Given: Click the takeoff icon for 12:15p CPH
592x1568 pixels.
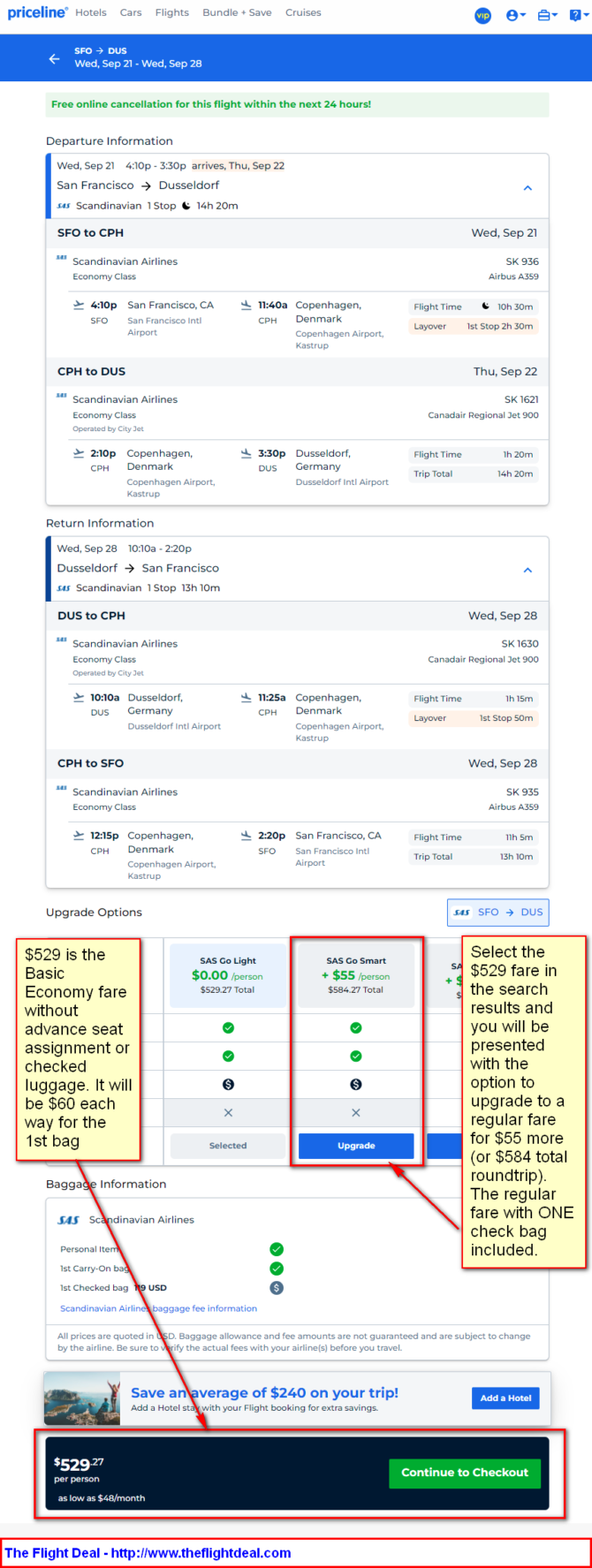Looking at the screenshot, I should 79,836.
